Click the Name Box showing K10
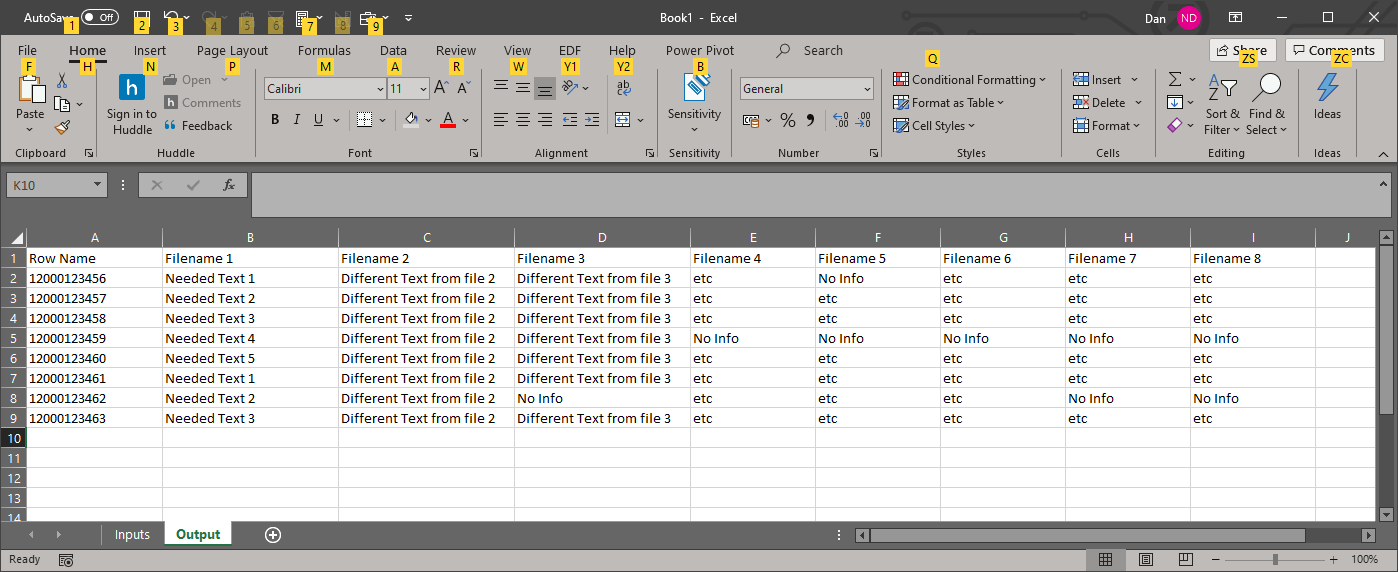The image size is (1398, 572). tap(50, 185)
